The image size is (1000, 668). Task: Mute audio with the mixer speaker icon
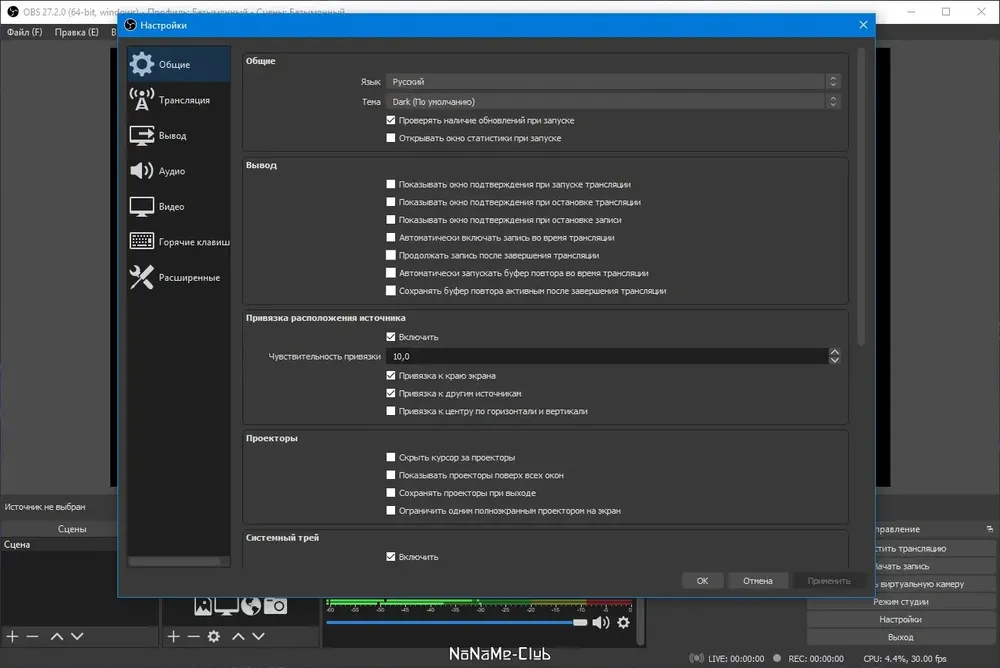click(601, 622)
